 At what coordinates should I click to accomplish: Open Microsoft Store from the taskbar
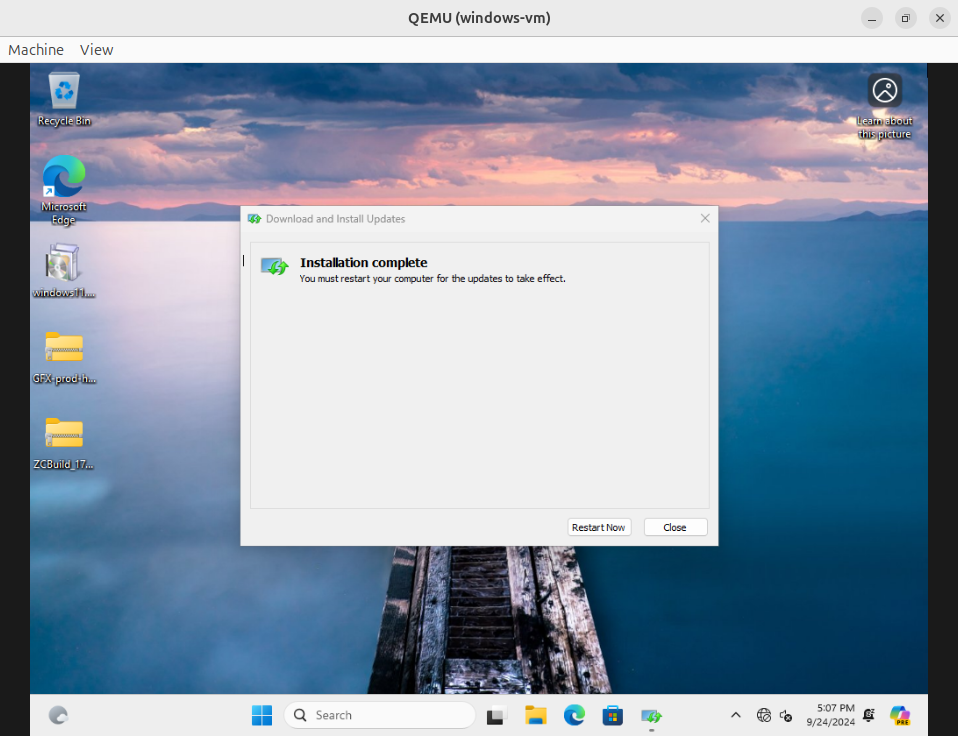tap(612, 715)
